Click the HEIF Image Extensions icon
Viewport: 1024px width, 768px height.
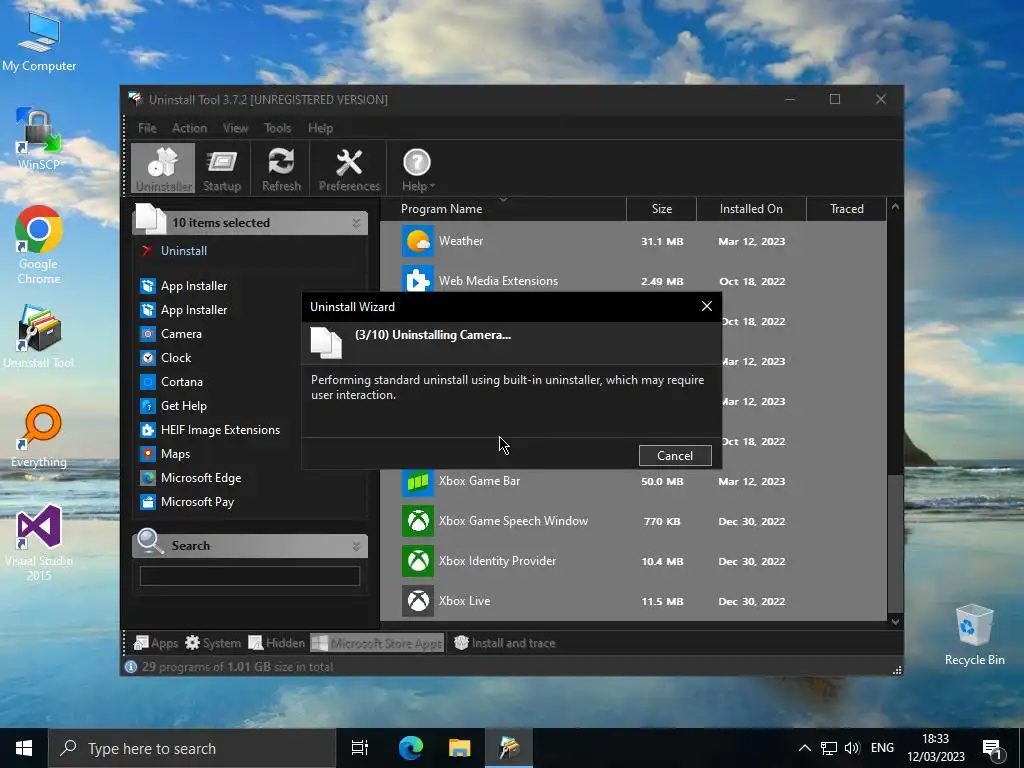(x=148, y=430)
